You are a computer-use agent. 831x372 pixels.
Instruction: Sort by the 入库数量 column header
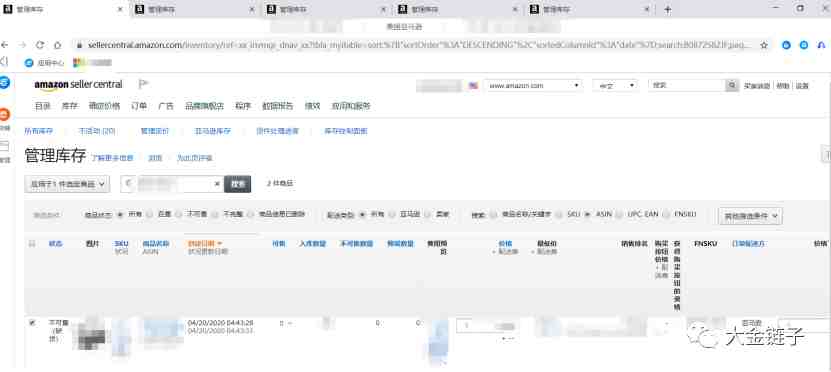tap(313, 244)
